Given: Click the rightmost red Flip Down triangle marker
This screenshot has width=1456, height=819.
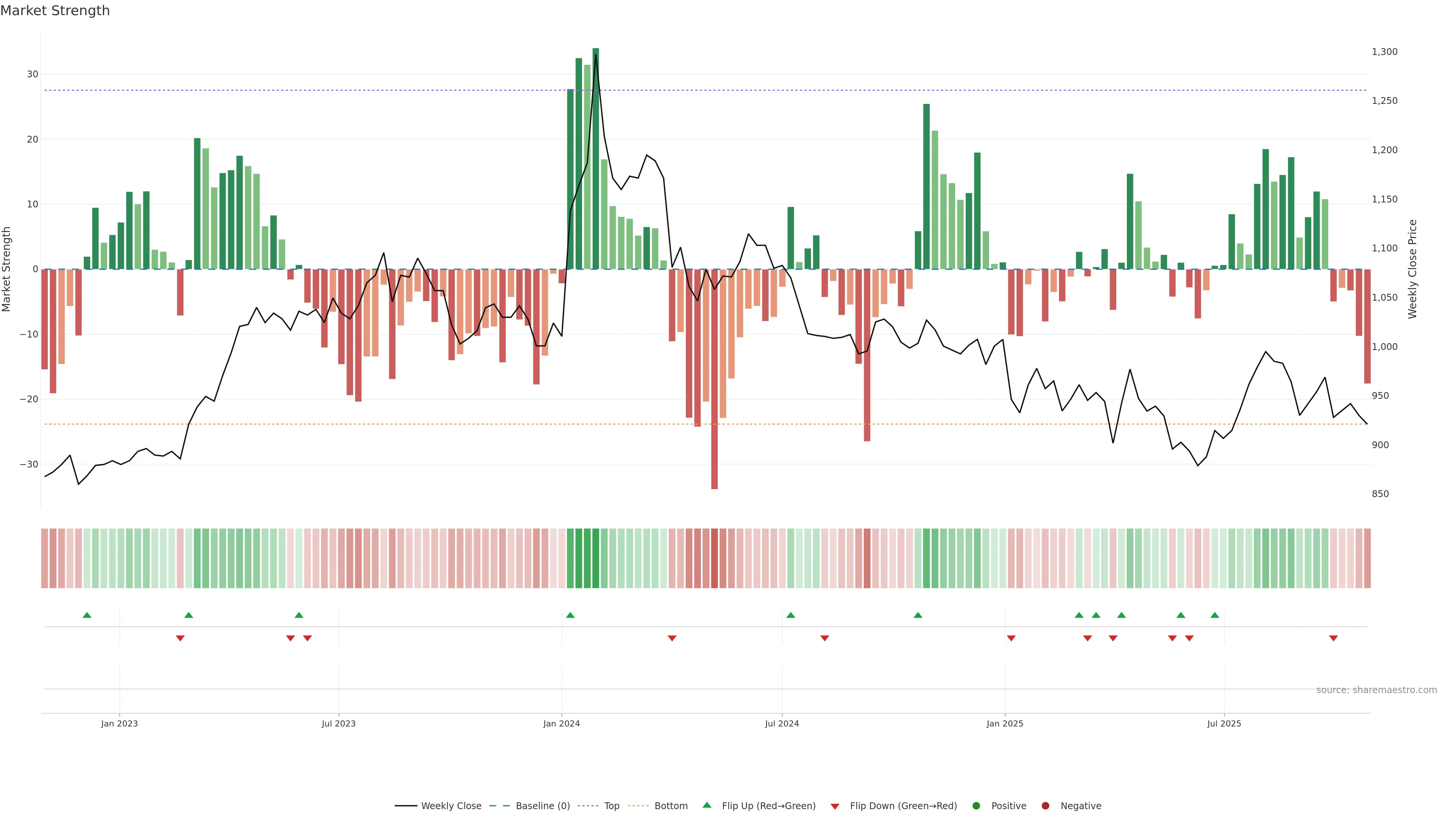Looking at the screenshot, I should pos(1334,638).
